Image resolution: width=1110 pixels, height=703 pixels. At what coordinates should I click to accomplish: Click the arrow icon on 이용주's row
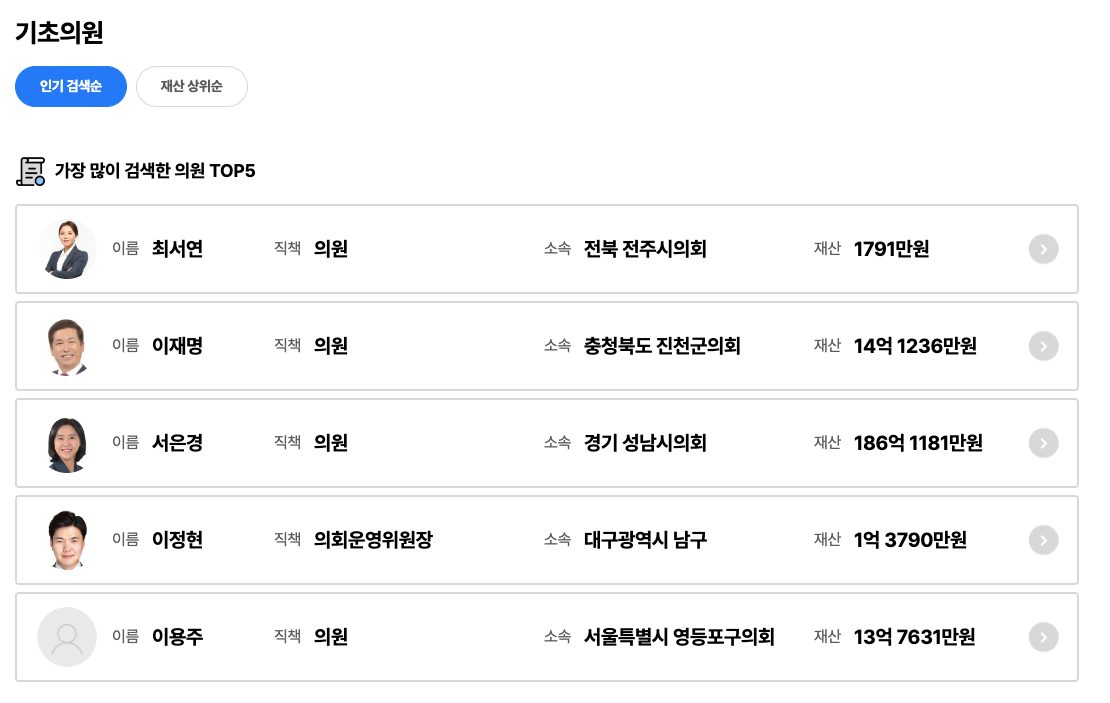(x=1043, y=637)
